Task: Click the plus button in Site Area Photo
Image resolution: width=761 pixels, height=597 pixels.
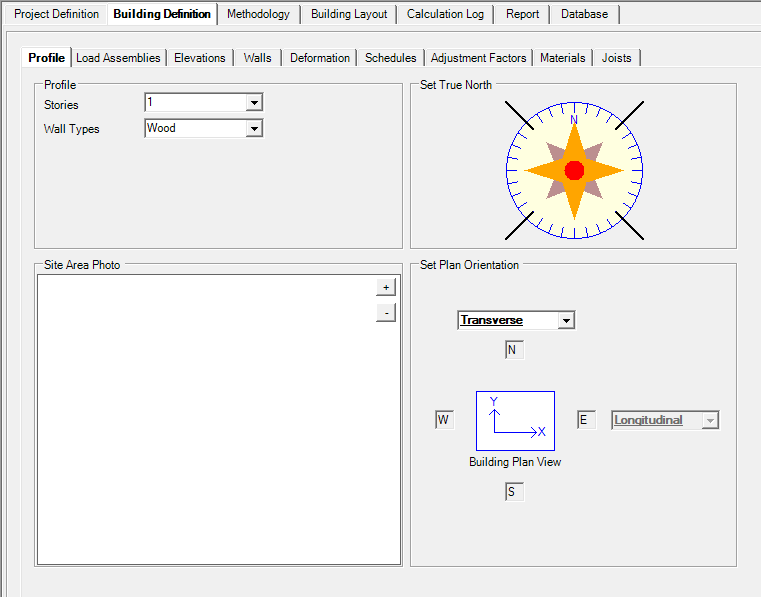Action: (386, 287)
